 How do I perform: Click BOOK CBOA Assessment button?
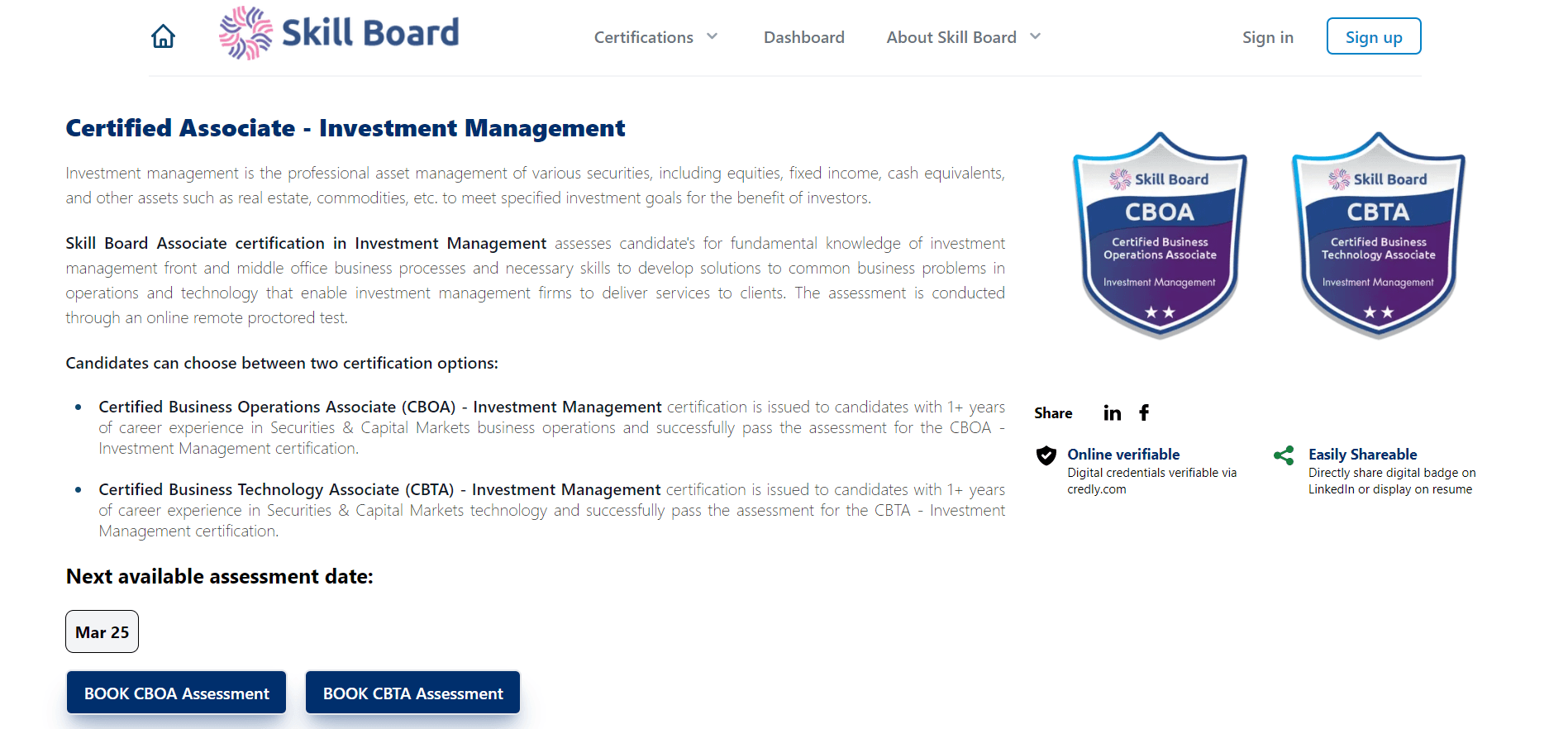point(177,693)
